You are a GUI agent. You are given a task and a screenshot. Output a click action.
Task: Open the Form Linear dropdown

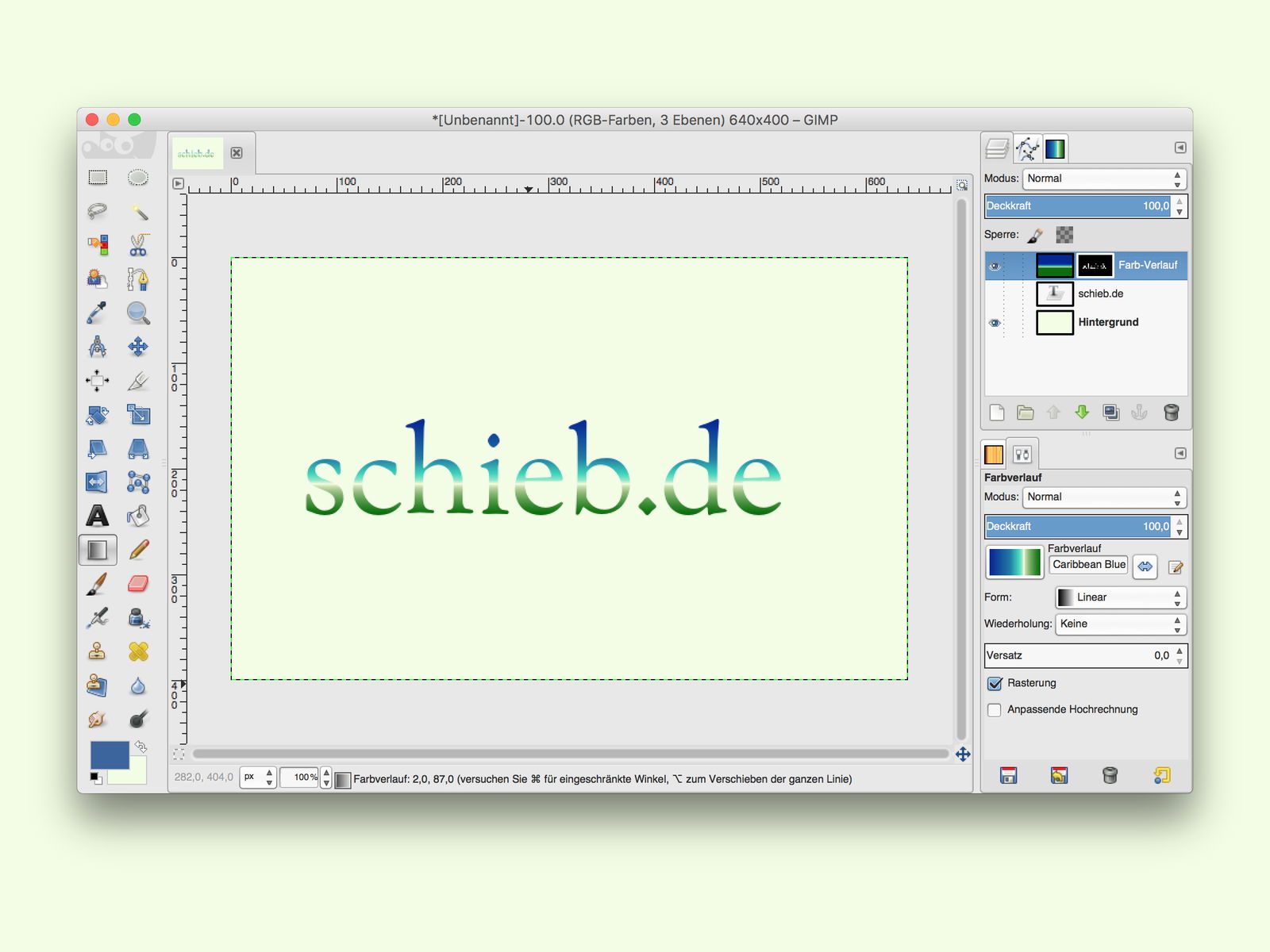pyautogui.click(x=1121, y=597)
